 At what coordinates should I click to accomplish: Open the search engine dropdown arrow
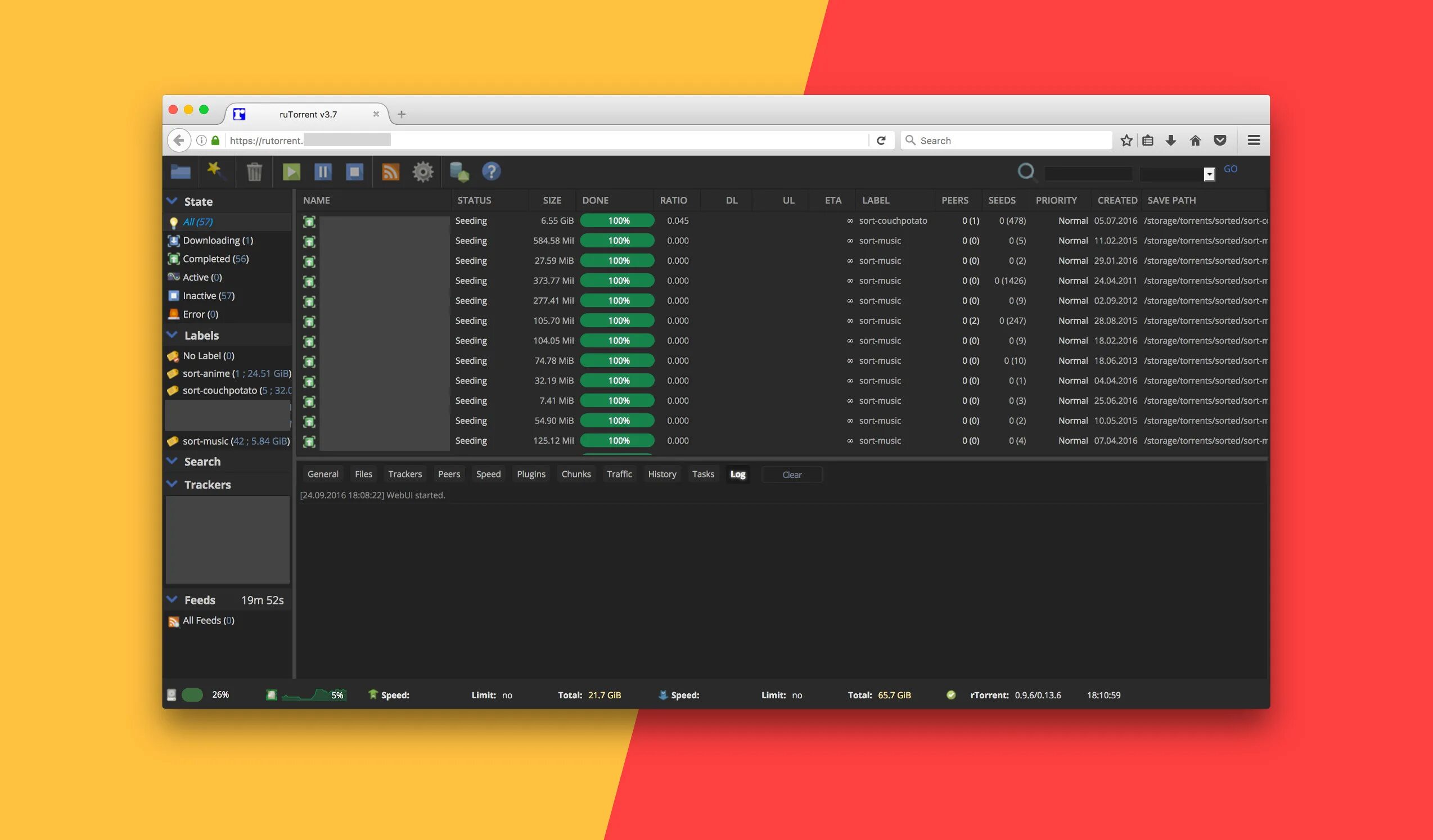1210,174
